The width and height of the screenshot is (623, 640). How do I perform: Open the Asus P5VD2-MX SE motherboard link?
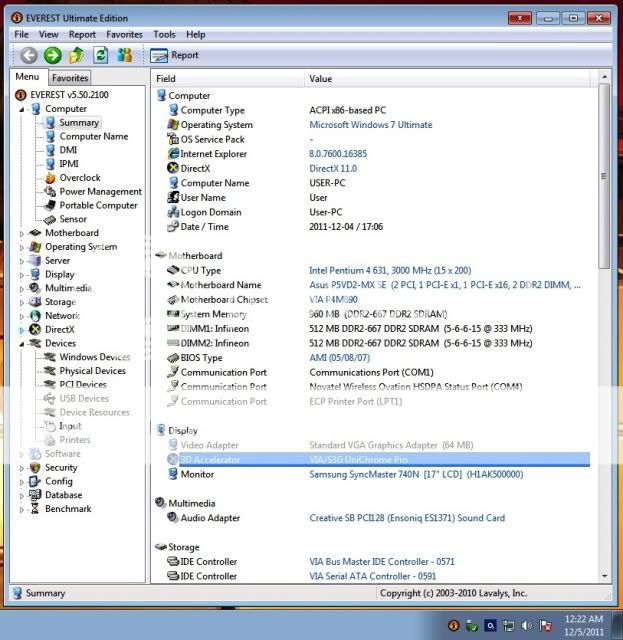click(445, 285)
